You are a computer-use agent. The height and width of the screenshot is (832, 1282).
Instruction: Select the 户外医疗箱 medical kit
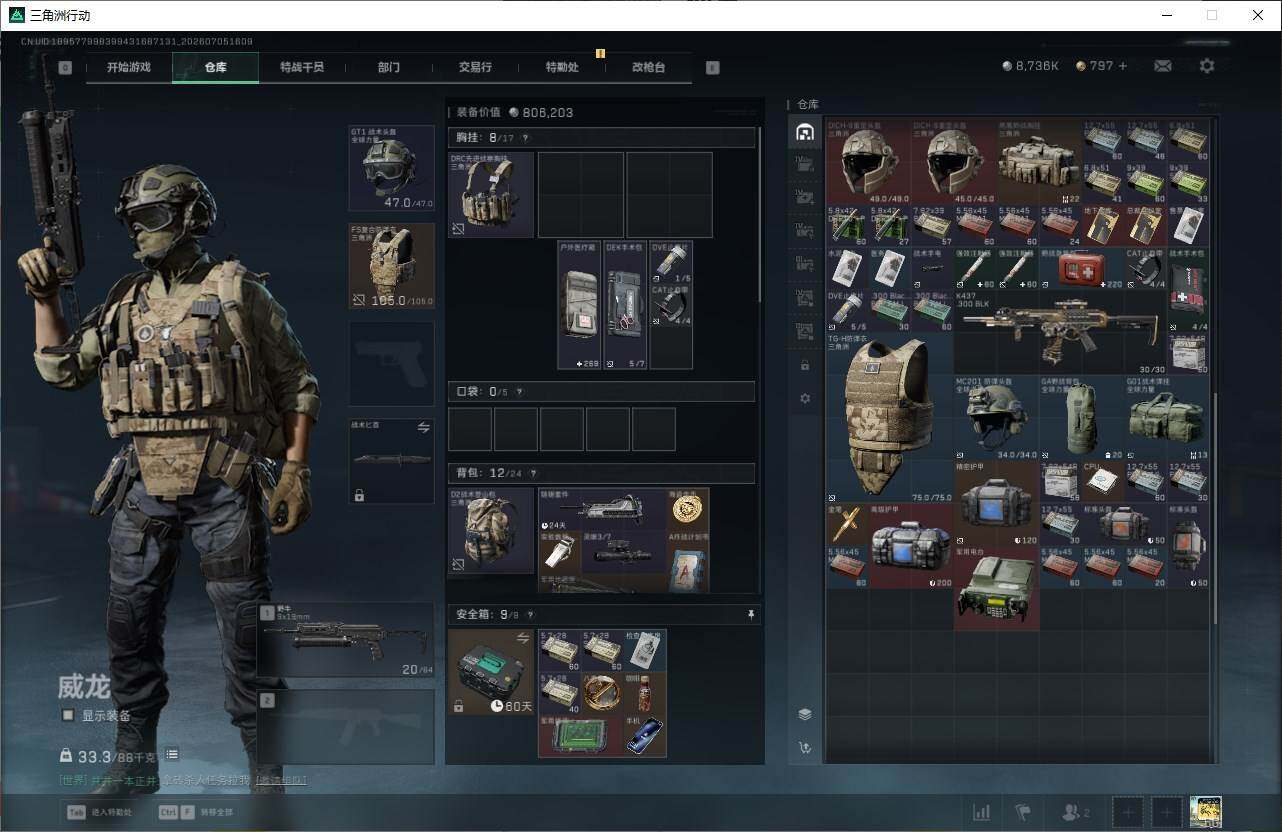[x=579, y=305]
